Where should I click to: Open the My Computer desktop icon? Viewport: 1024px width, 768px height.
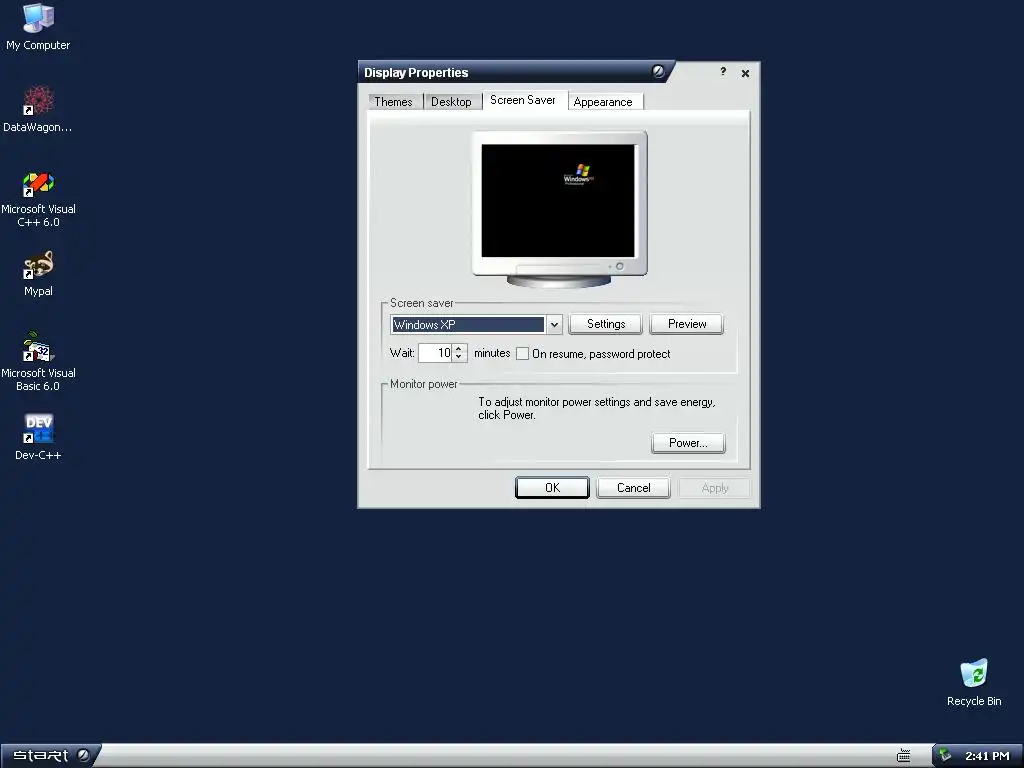pos(38,26)
